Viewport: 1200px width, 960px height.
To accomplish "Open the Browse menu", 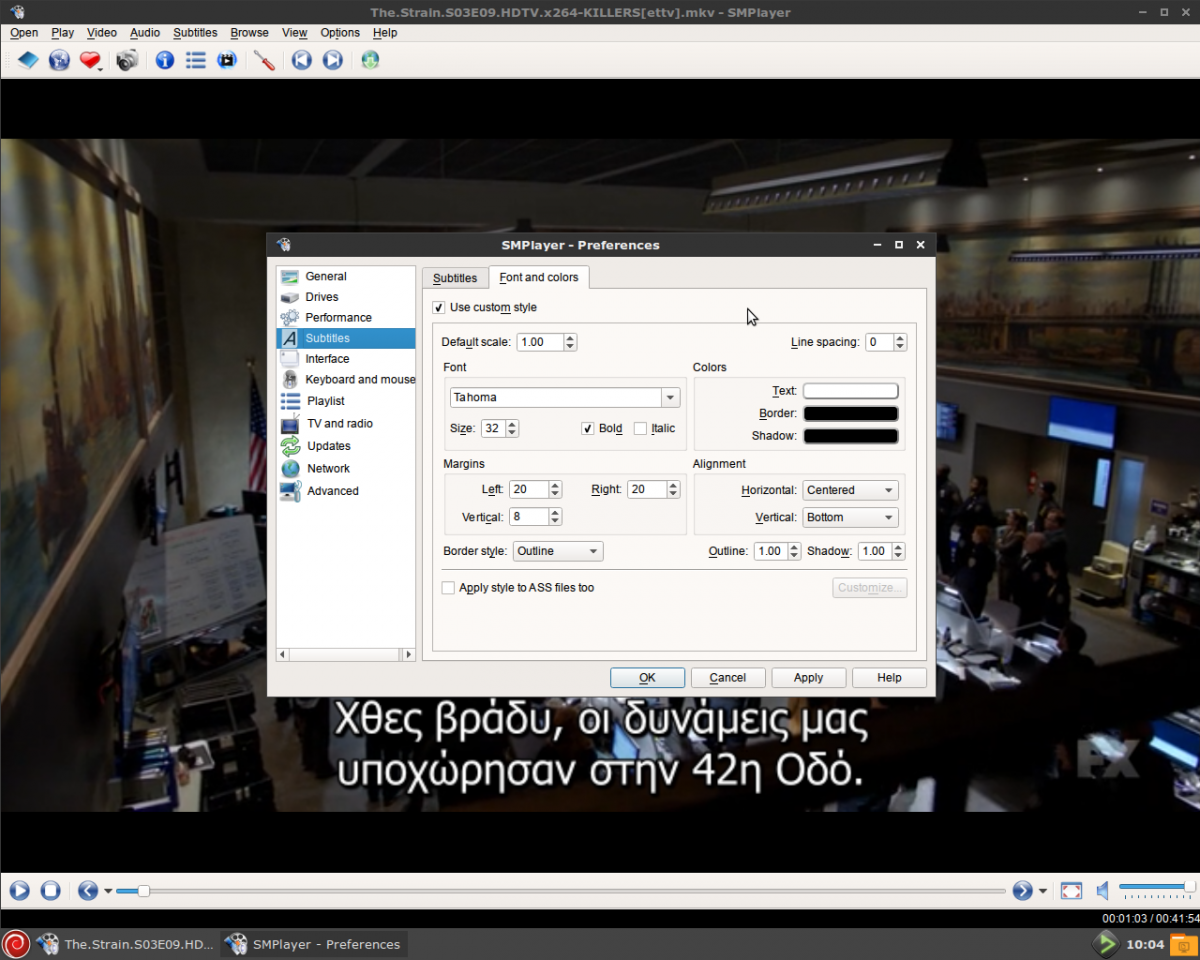I will click(x=250, y=33).
